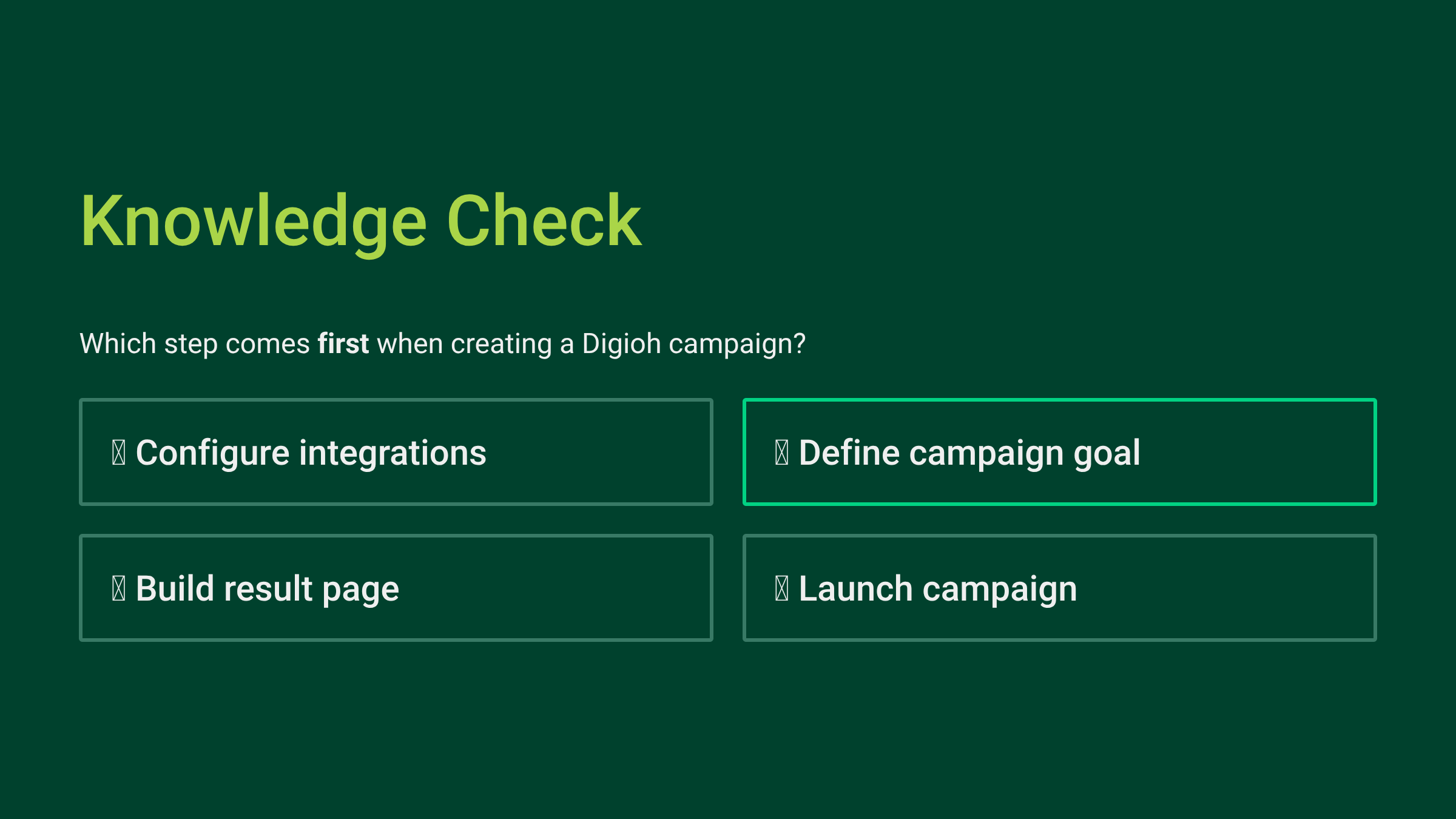Click the word 'page' in Build result option
The width and height of the screenshot is (1456, 819).
[x=360, y=590]
